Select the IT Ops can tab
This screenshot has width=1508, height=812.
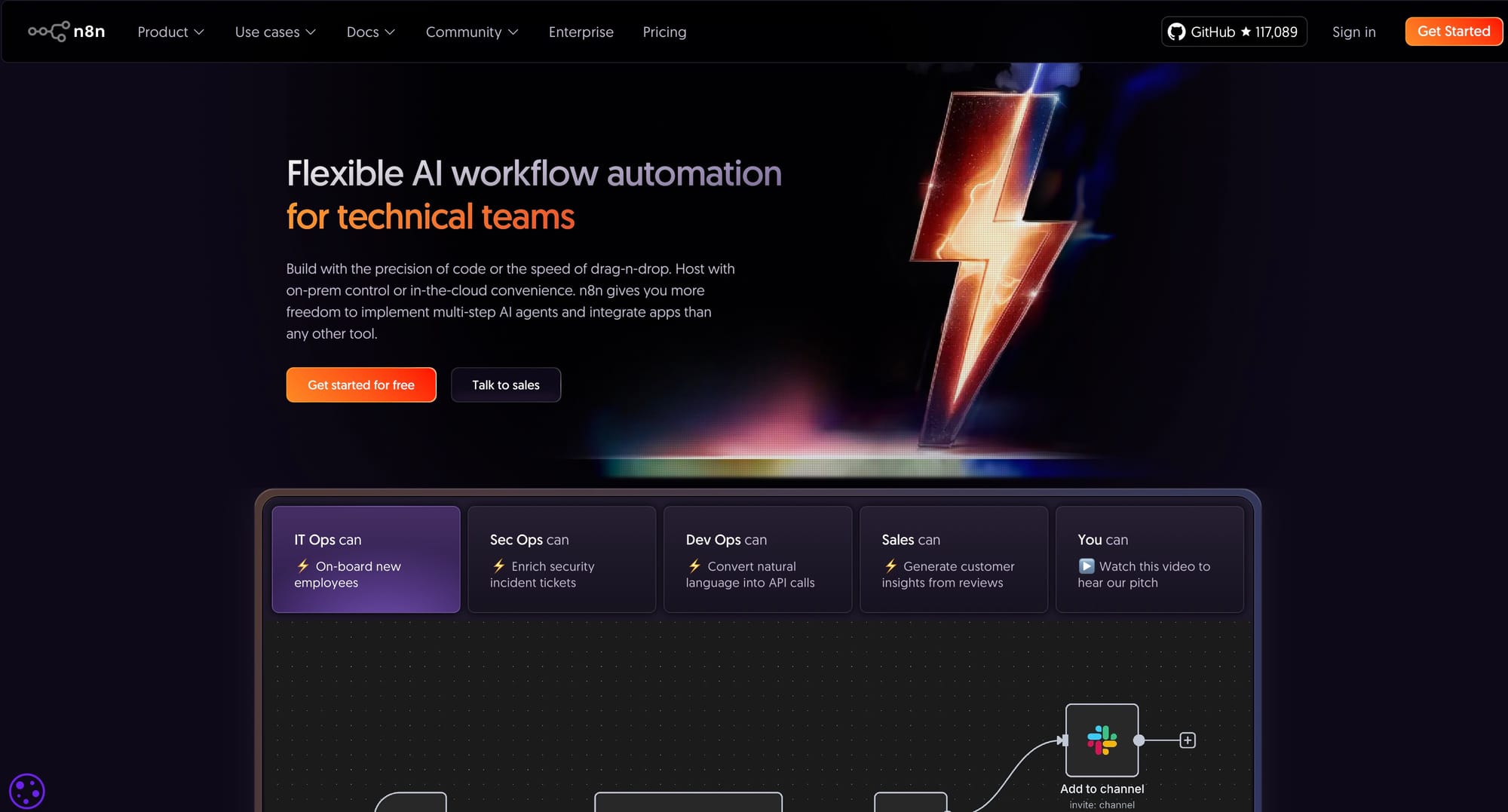pos(366,559)
